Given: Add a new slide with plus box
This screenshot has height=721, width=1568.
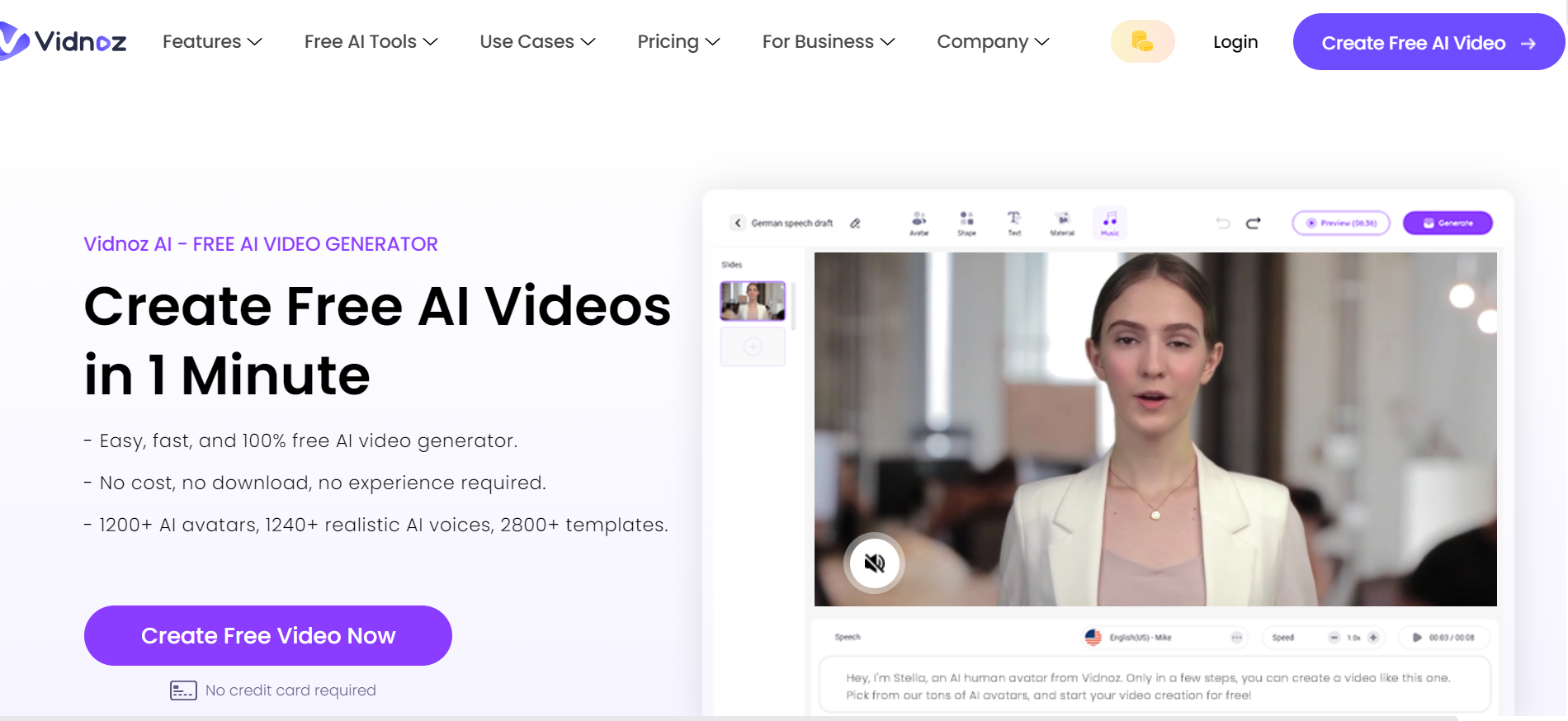Looking at the screenshot, I should tap(753, 346).
